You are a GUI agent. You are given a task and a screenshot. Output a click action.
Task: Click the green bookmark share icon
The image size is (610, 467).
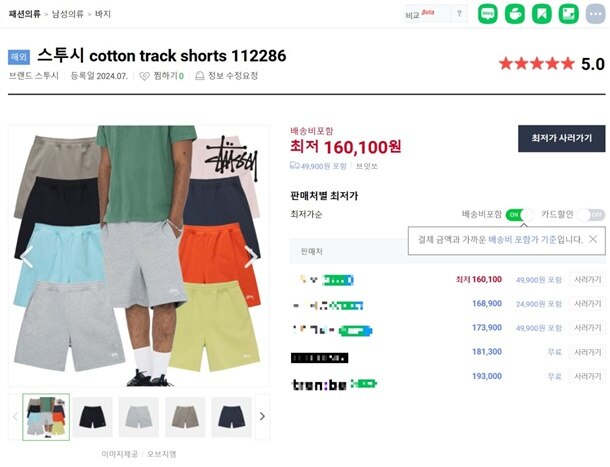(x=542, y=14)
